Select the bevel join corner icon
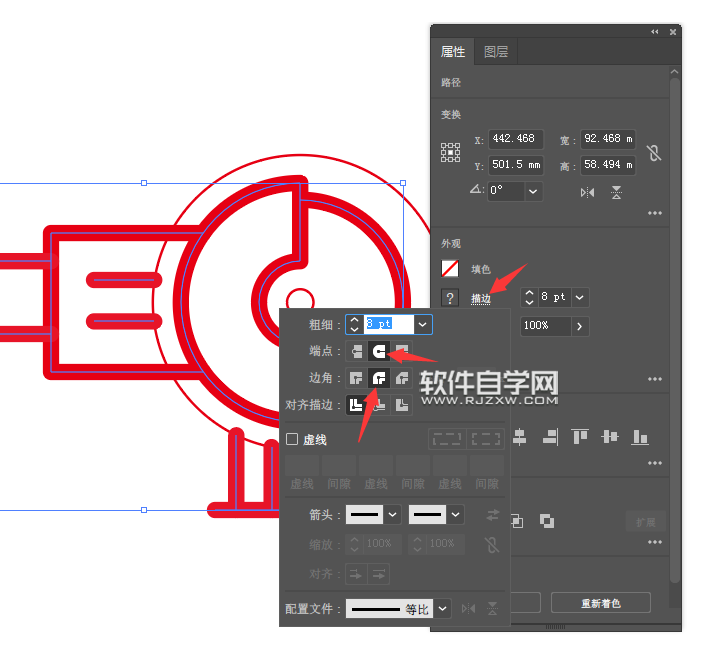Image resolution: width=701 pixels, height=658 pixels. 401,379
